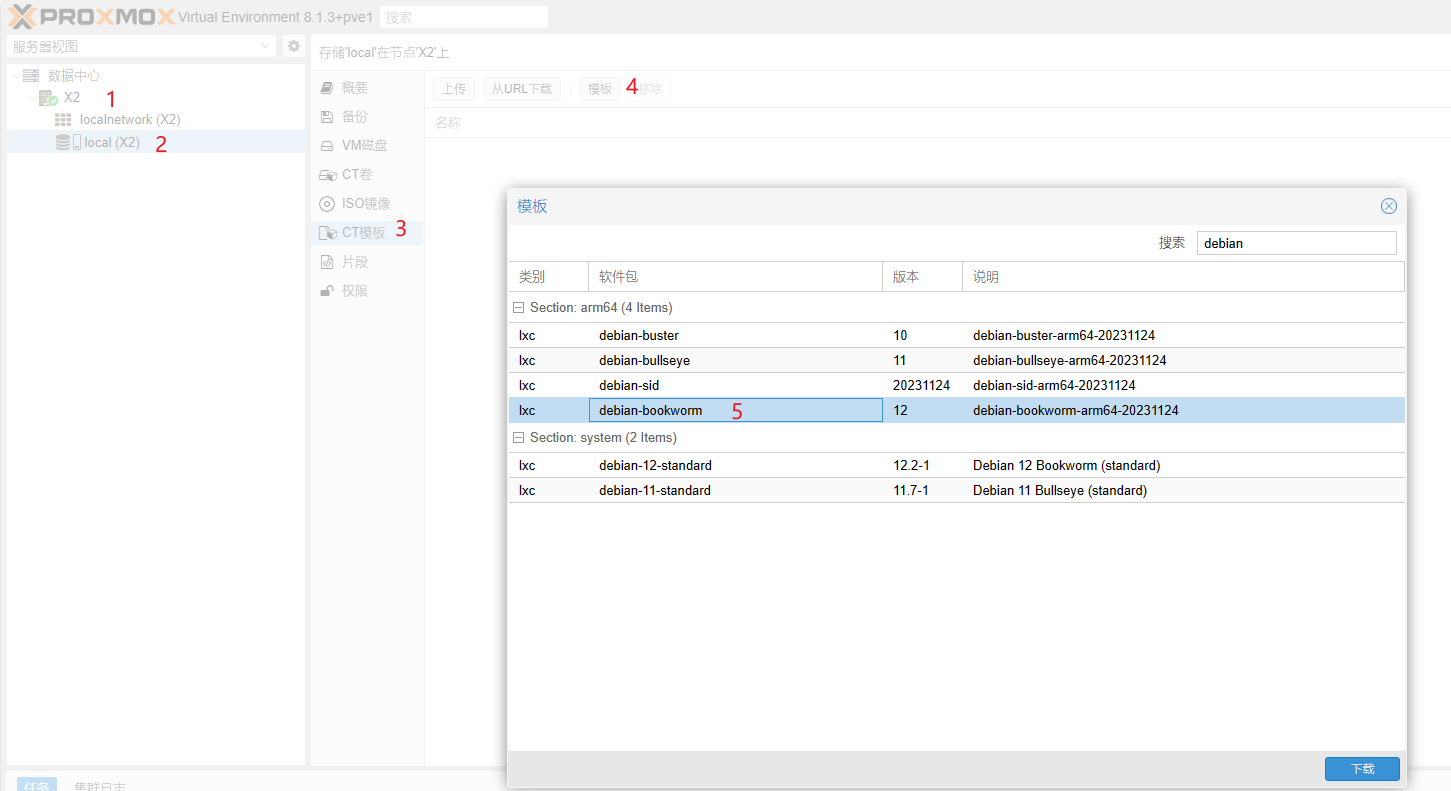Viewport: 1451px width, 791px height.
Task: Open the 备份 backup section
Action: point(354,117)
